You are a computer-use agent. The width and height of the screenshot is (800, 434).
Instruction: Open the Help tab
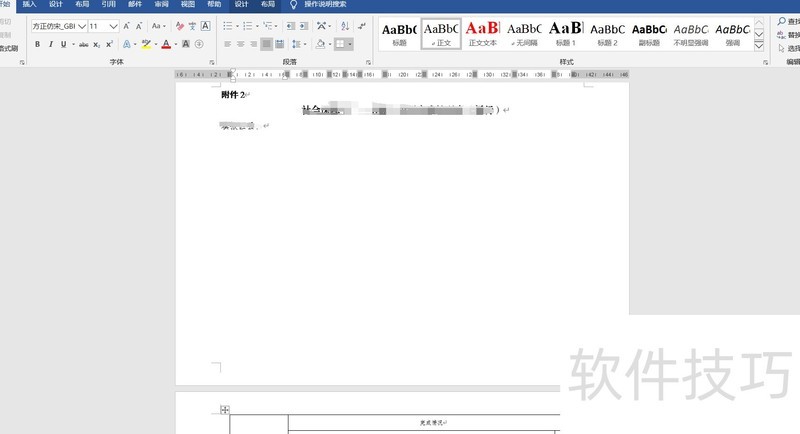coord(214,4)
